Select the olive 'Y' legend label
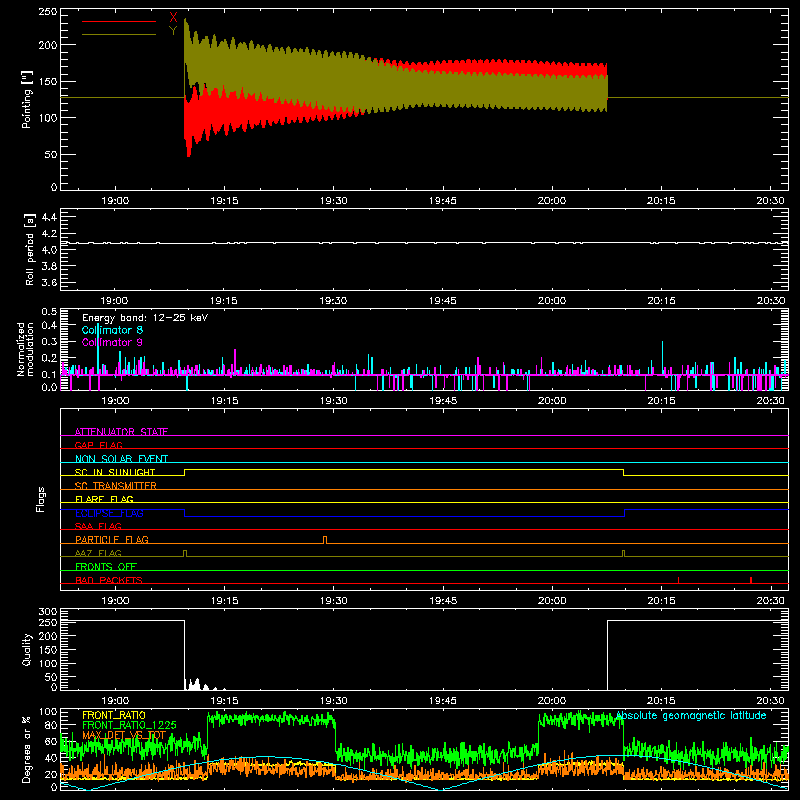 tap(173, 31)
